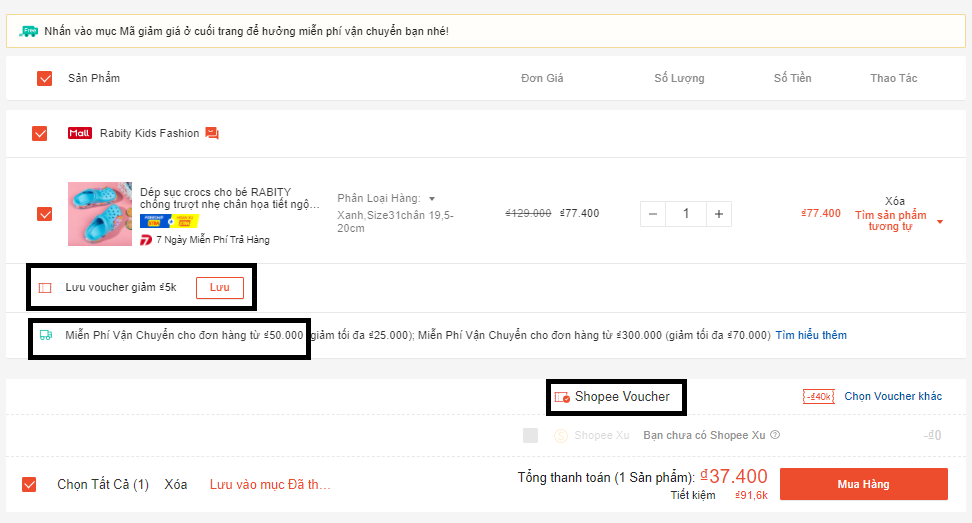Viewport: 972px width, 523px height.
Task: Uncheck the crocs sandal product checkbox
Action: point(45,214)
